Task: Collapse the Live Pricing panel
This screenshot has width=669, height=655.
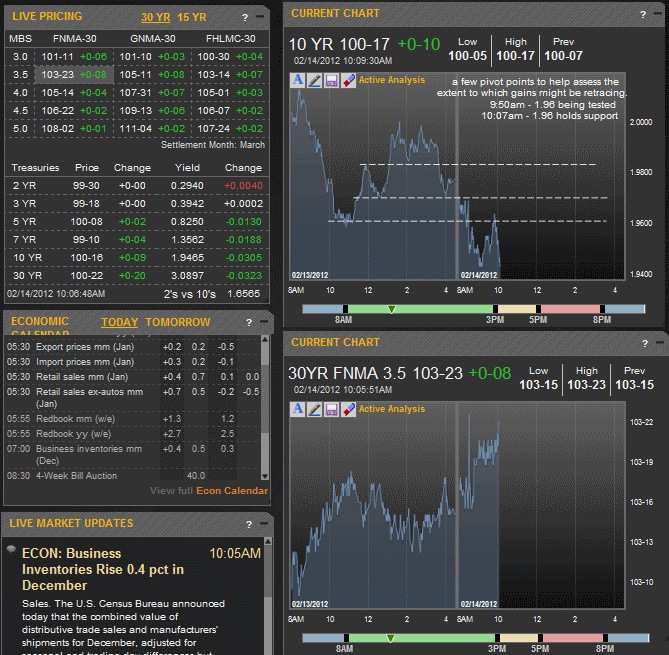Action: coord(258,17)
